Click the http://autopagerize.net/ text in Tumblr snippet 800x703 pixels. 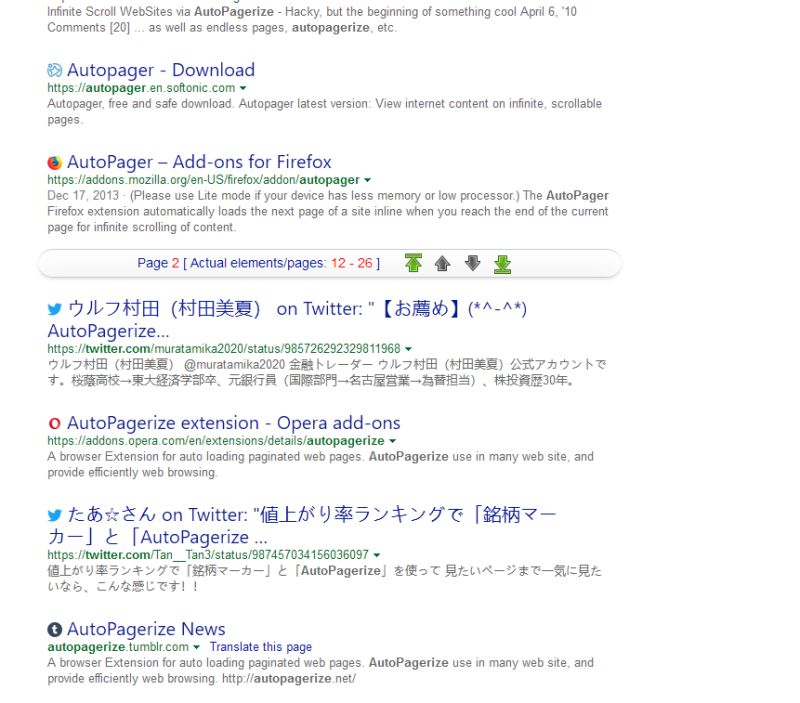289,679
